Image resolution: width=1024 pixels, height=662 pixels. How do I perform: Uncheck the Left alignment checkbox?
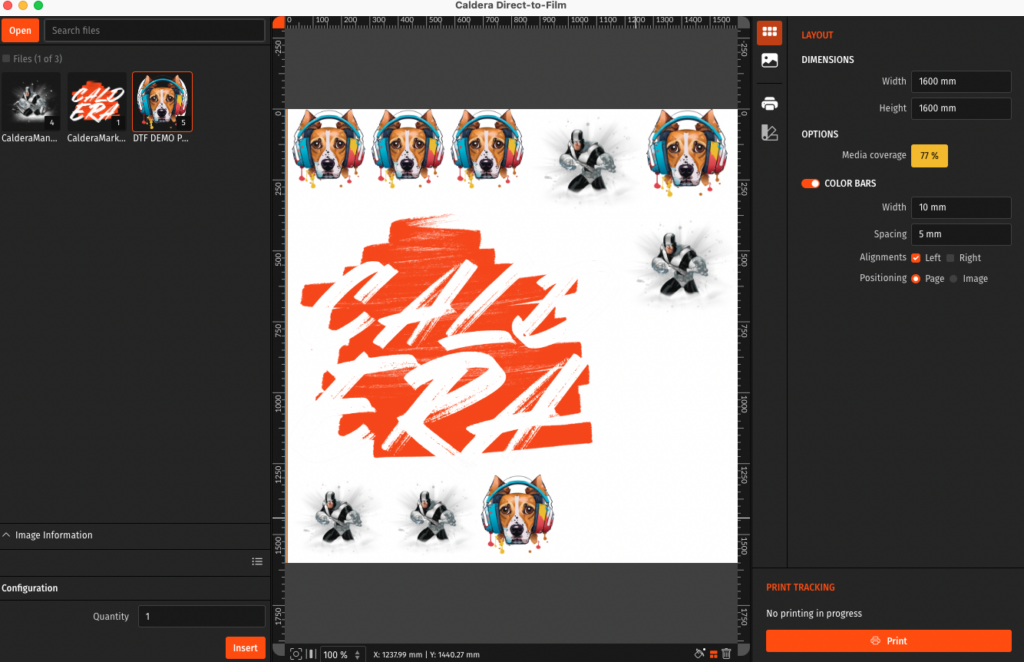(916, 258)
